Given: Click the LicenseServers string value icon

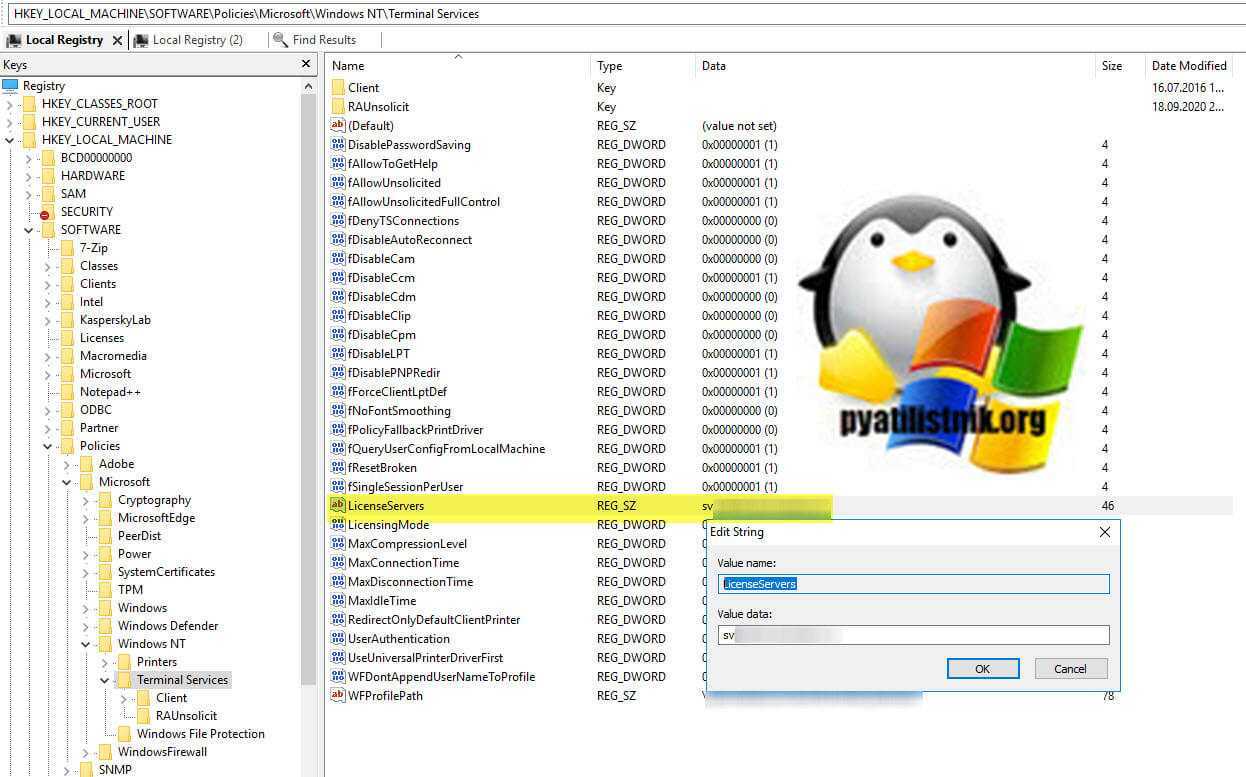Looking at the screenshot, I should click(x=338, y=506).
